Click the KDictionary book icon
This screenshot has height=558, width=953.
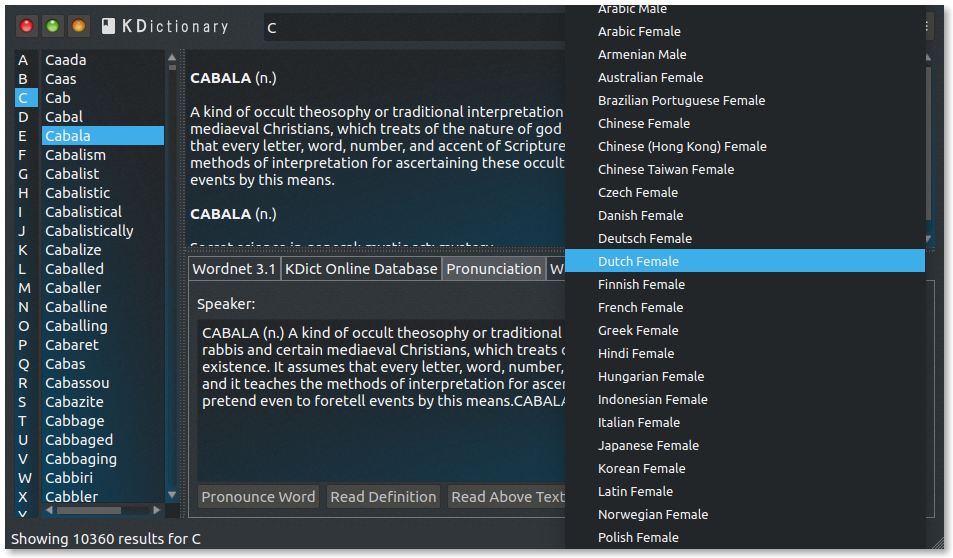107,26
